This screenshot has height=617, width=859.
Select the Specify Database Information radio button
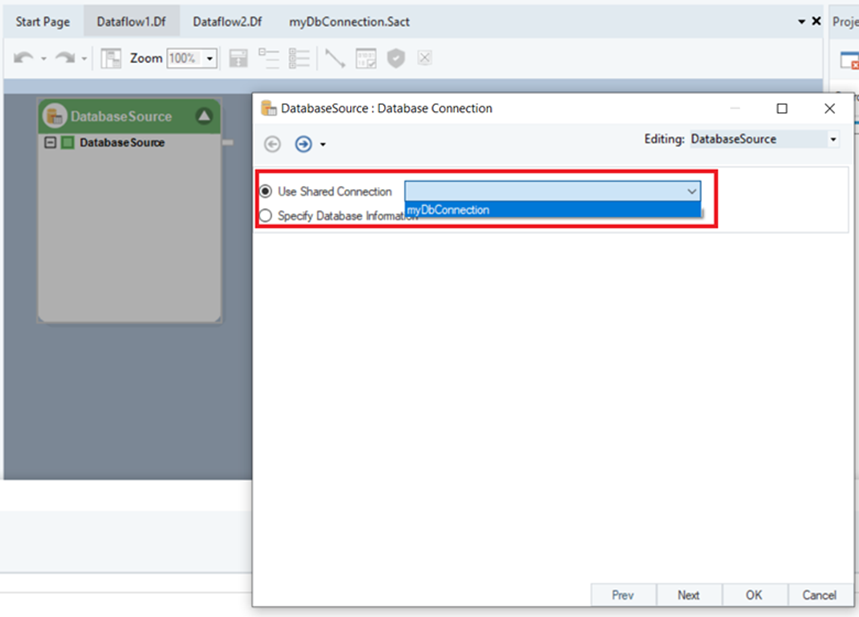[x=265, y=215]
